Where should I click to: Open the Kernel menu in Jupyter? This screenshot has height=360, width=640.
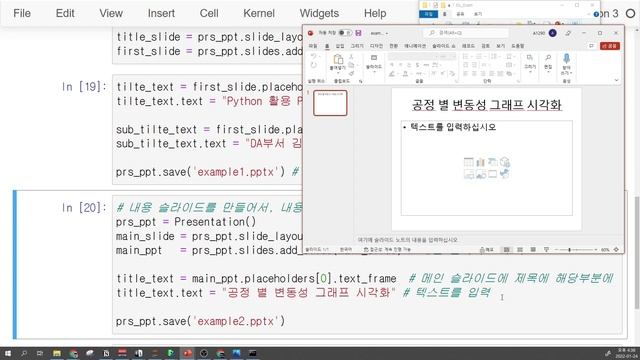(259, 13)
